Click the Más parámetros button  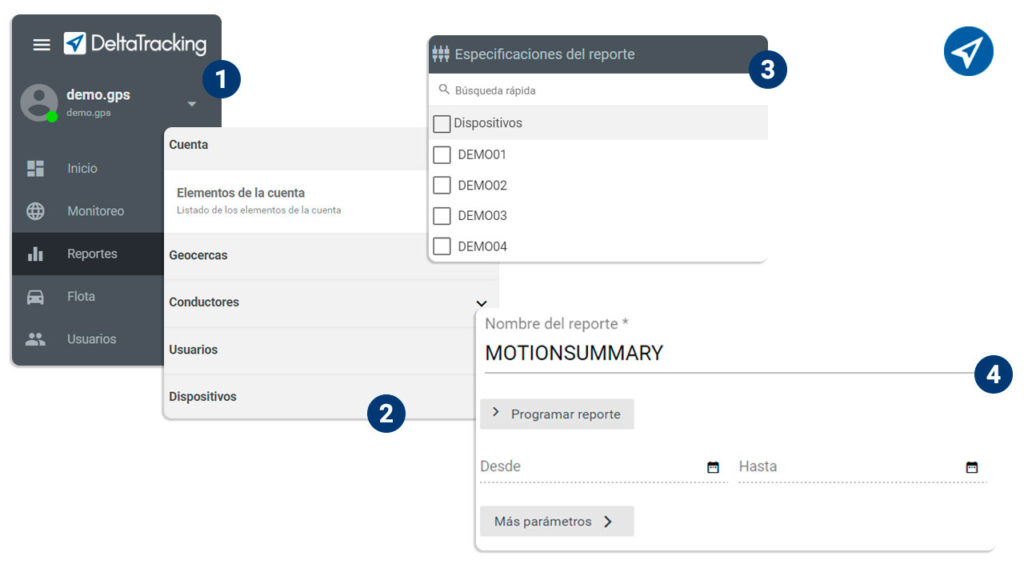(x=557, y=521)
